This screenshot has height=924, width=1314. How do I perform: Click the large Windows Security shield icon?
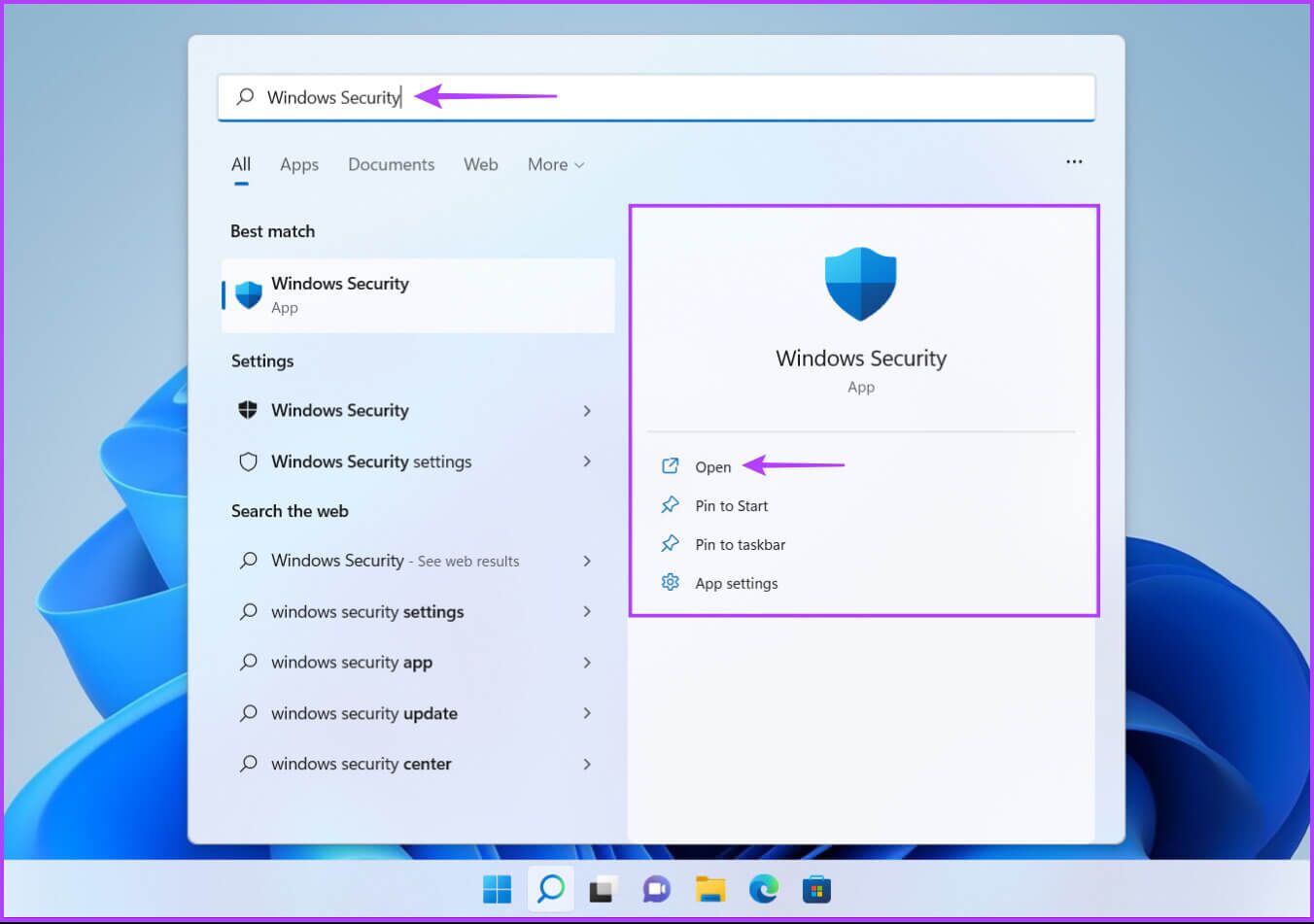tap(860, 284)
